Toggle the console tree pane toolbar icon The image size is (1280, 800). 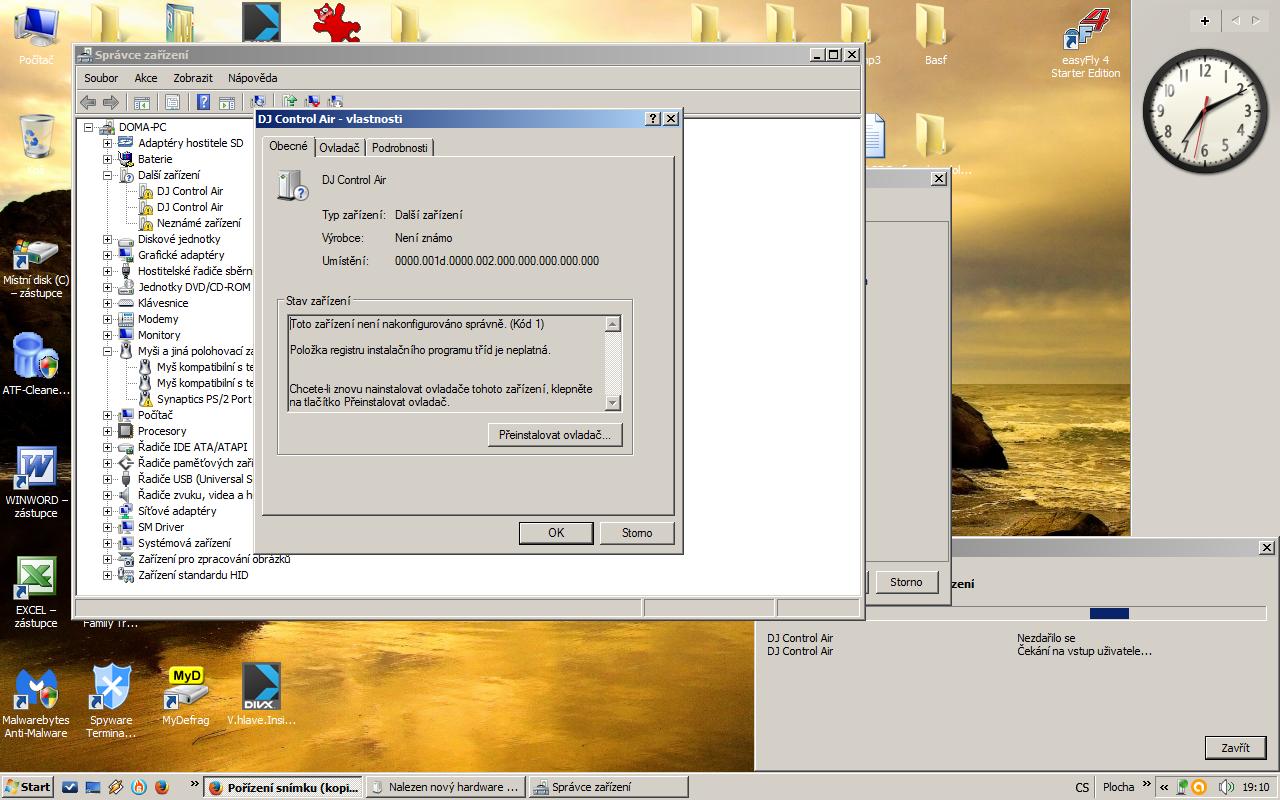point(142,102)
